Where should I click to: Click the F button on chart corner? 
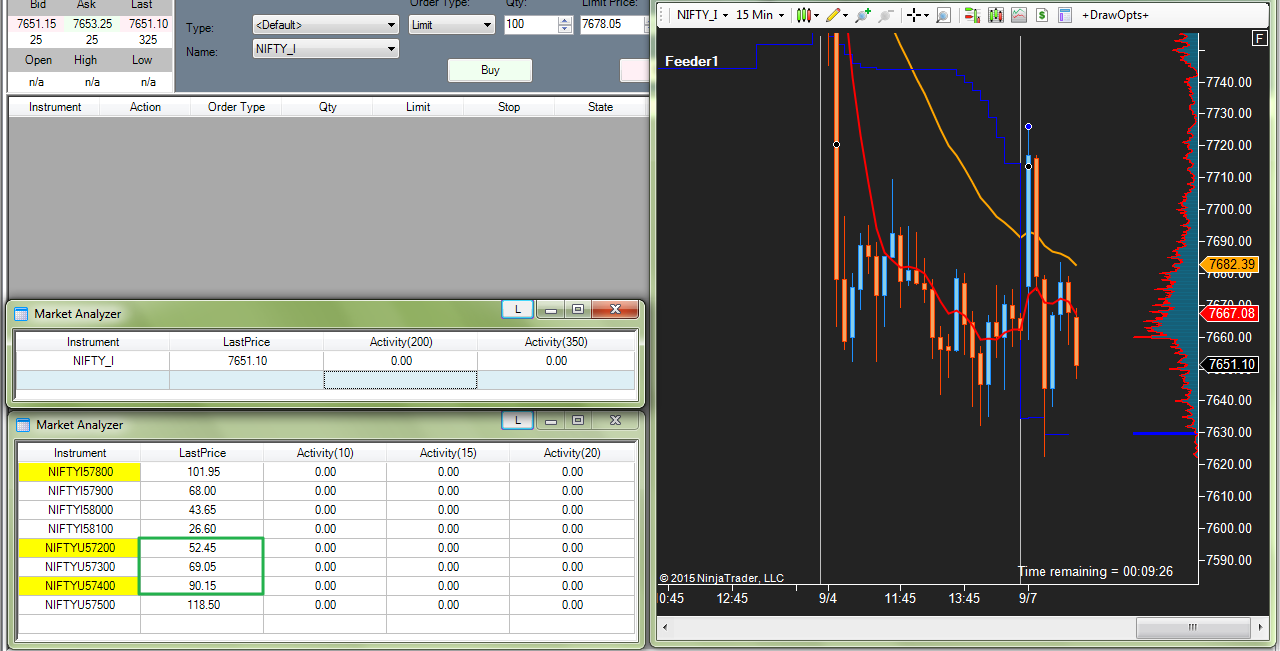point(1260,39)
